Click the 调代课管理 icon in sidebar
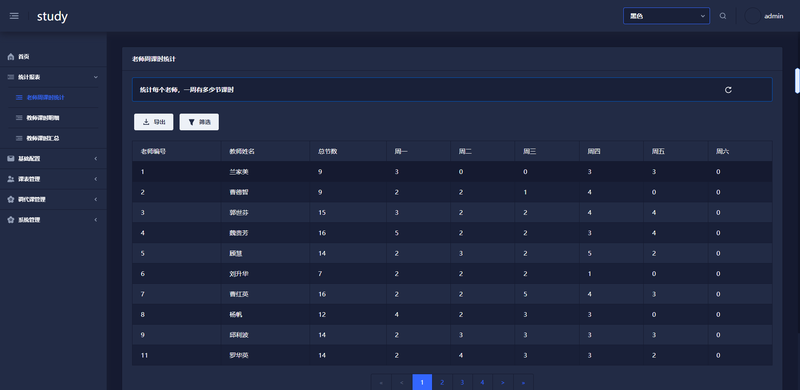The width and height of the screenshot is (800, 390). click(x=11, y=200)
